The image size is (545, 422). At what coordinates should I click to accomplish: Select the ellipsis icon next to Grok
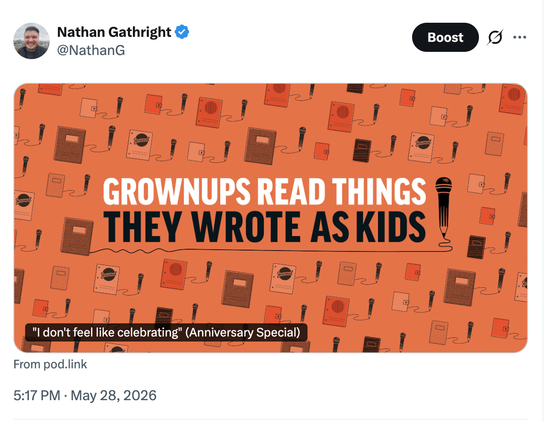pyautogui.click(x=520, y=37)
